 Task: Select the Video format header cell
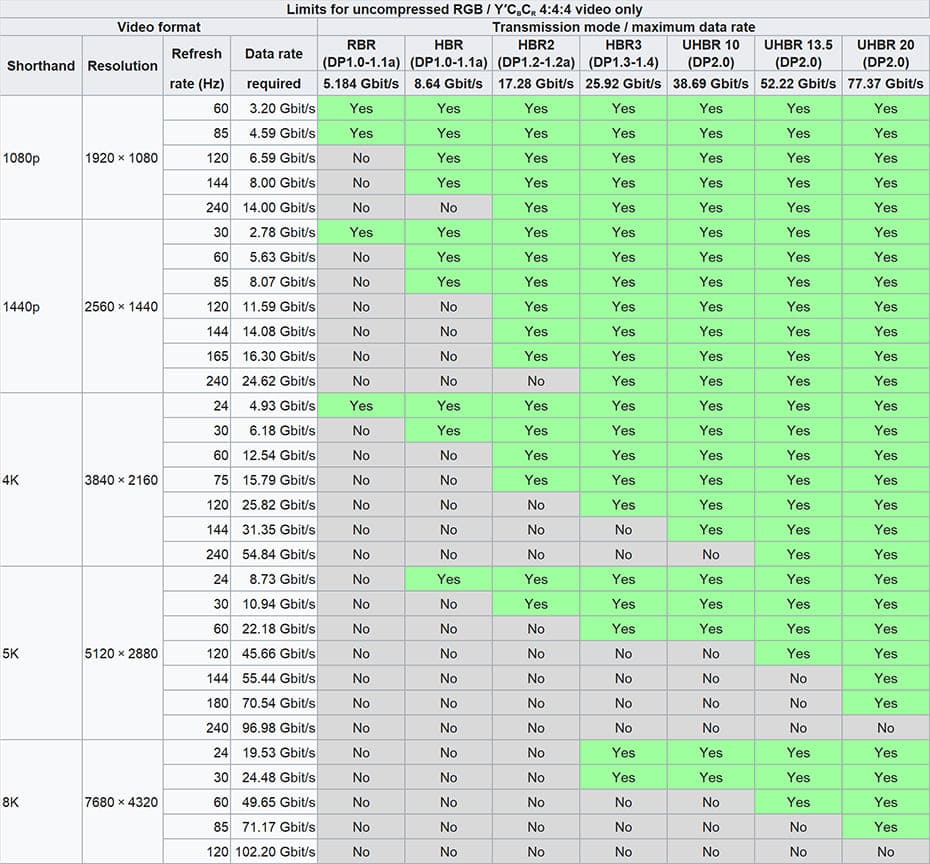[x=157, y=27]
